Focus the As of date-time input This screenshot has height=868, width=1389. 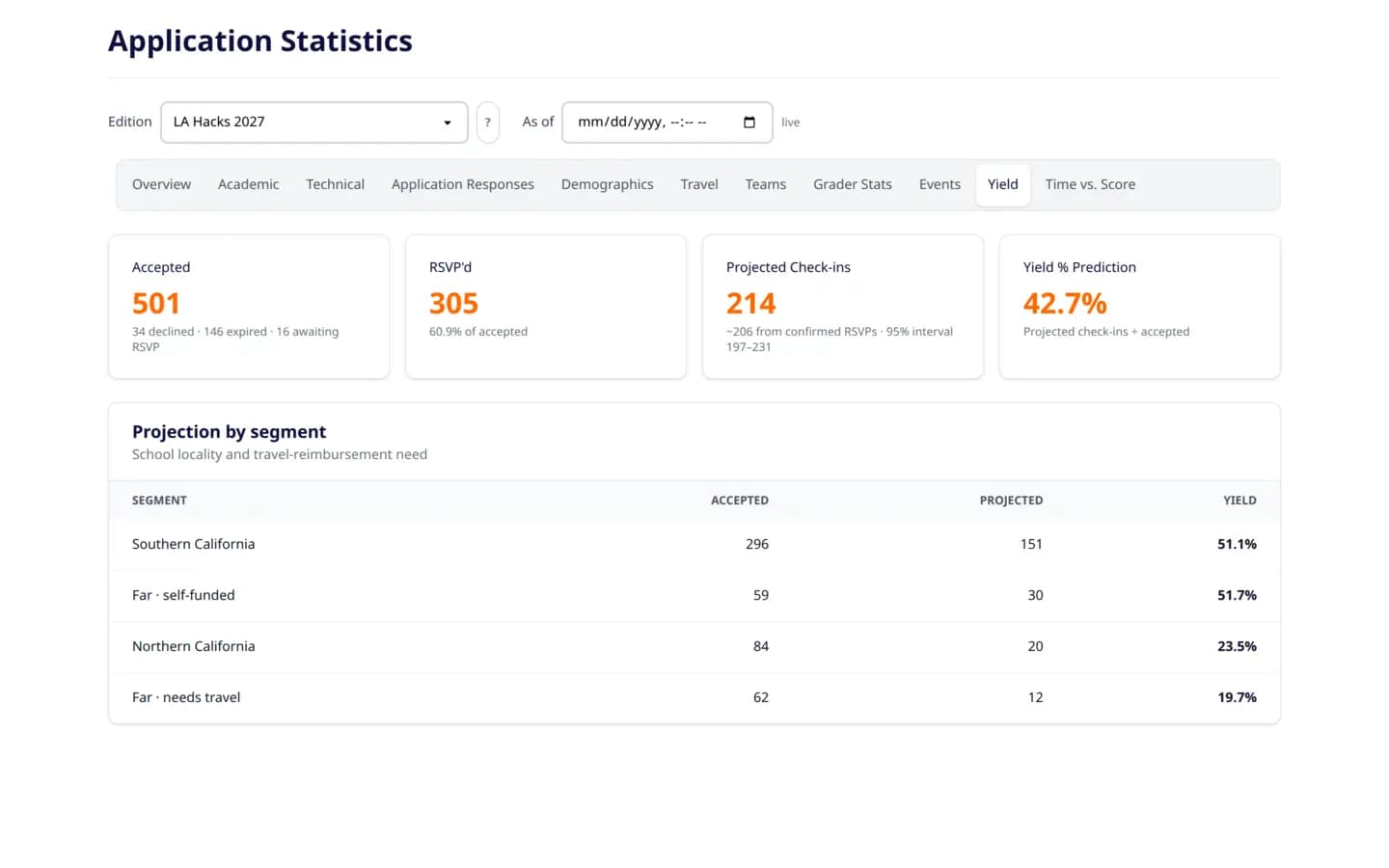point(667,122)
